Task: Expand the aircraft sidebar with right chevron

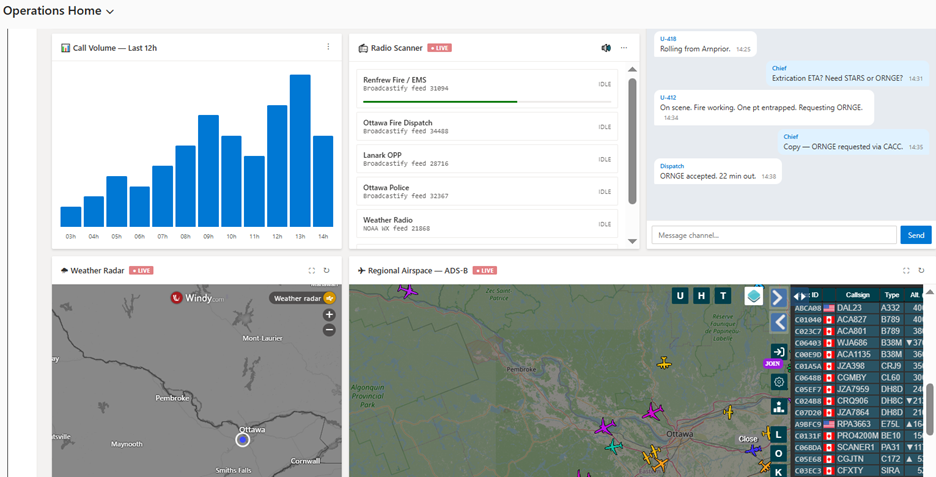Action: coord(778,298)
